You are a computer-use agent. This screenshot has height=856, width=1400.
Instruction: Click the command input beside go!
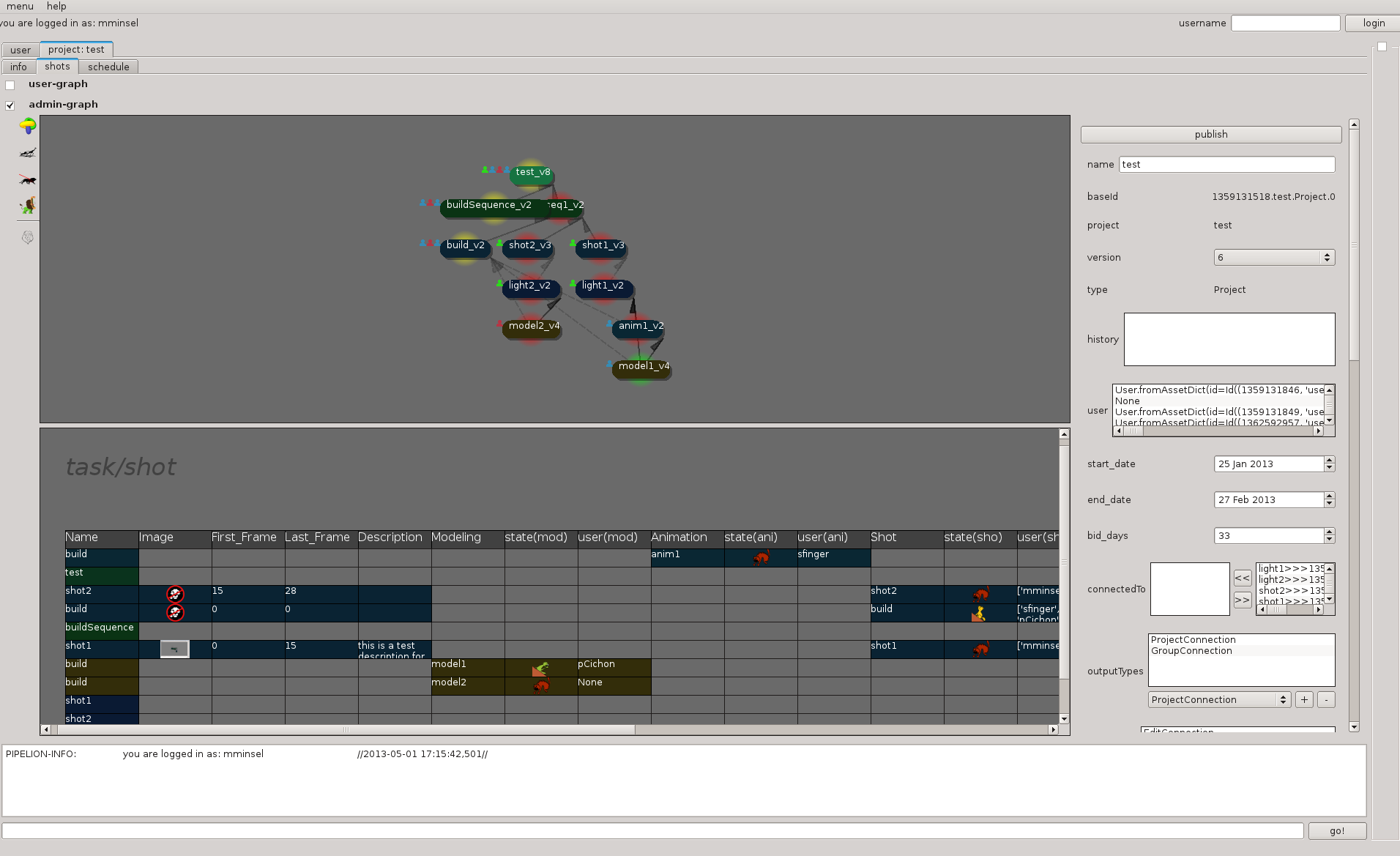click(652, 831)
